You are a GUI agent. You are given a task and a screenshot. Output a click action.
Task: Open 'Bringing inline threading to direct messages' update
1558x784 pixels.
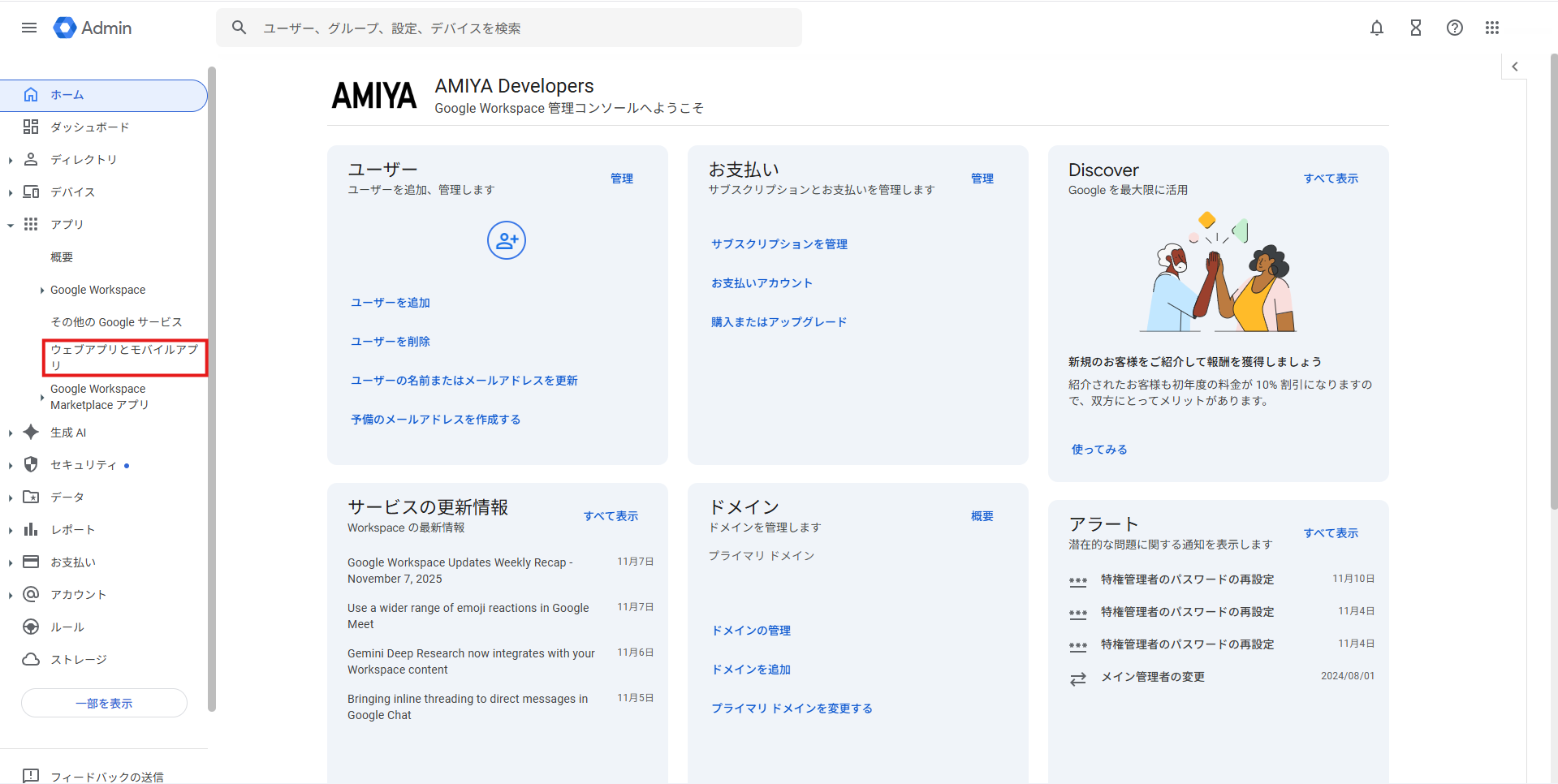click(x=468, y=707)
